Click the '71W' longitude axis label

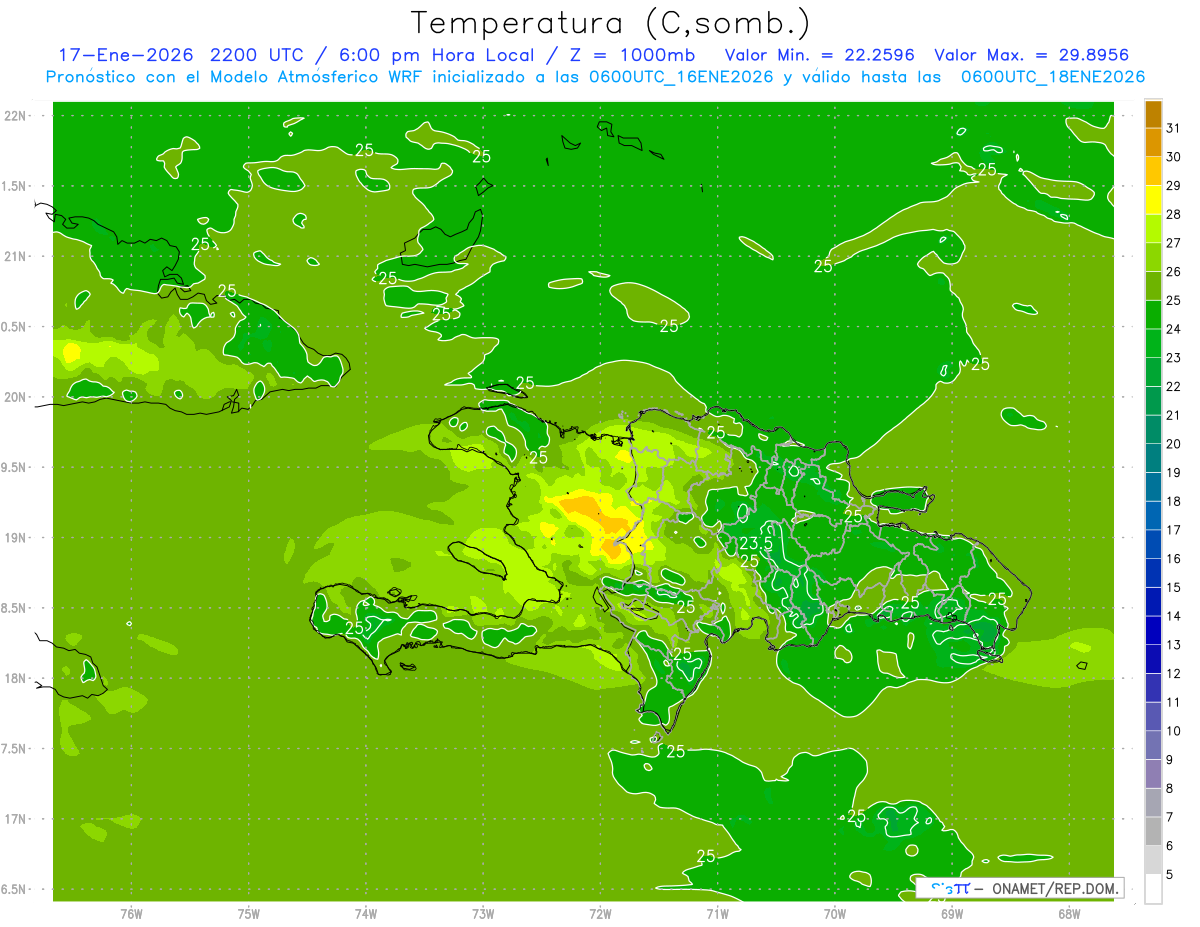[717, 914]
